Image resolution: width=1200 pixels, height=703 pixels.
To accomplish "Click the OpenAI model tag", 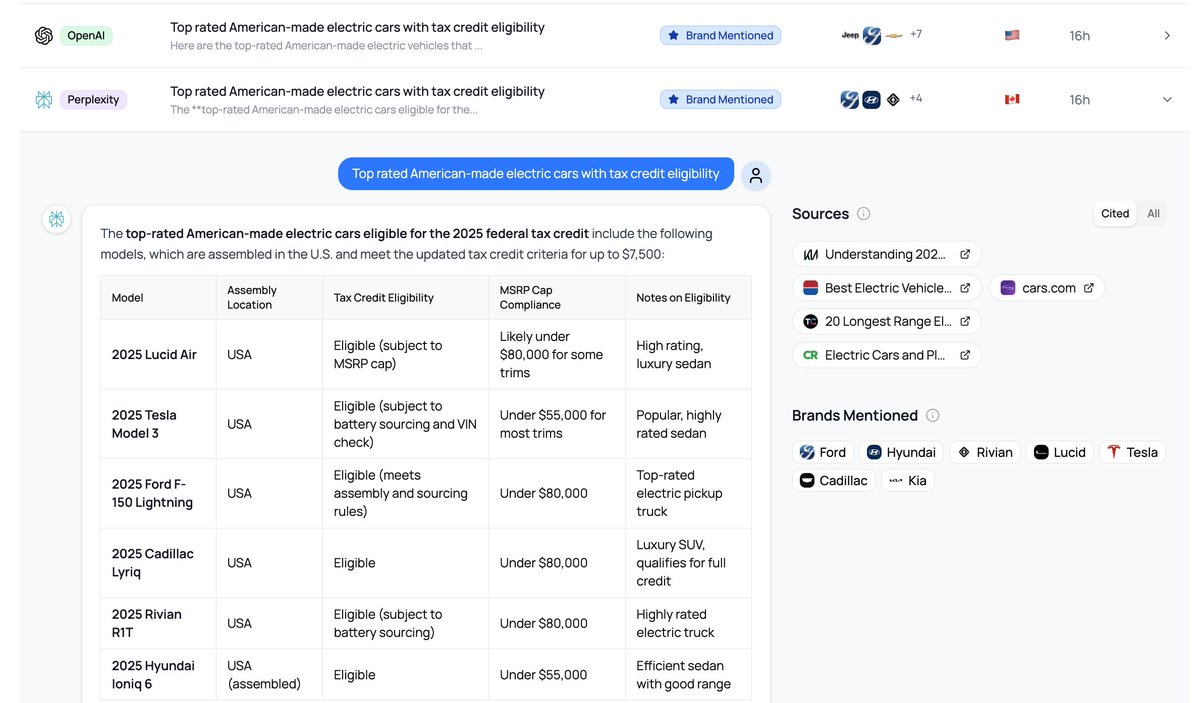I will [87, 35].
